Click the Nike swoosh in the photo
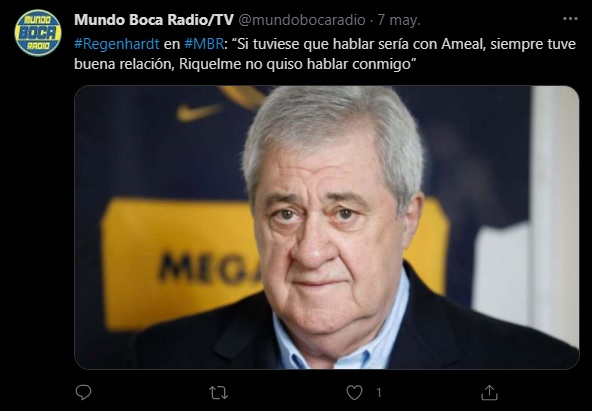This screenshot has height=411, width=592. point(199,111)
